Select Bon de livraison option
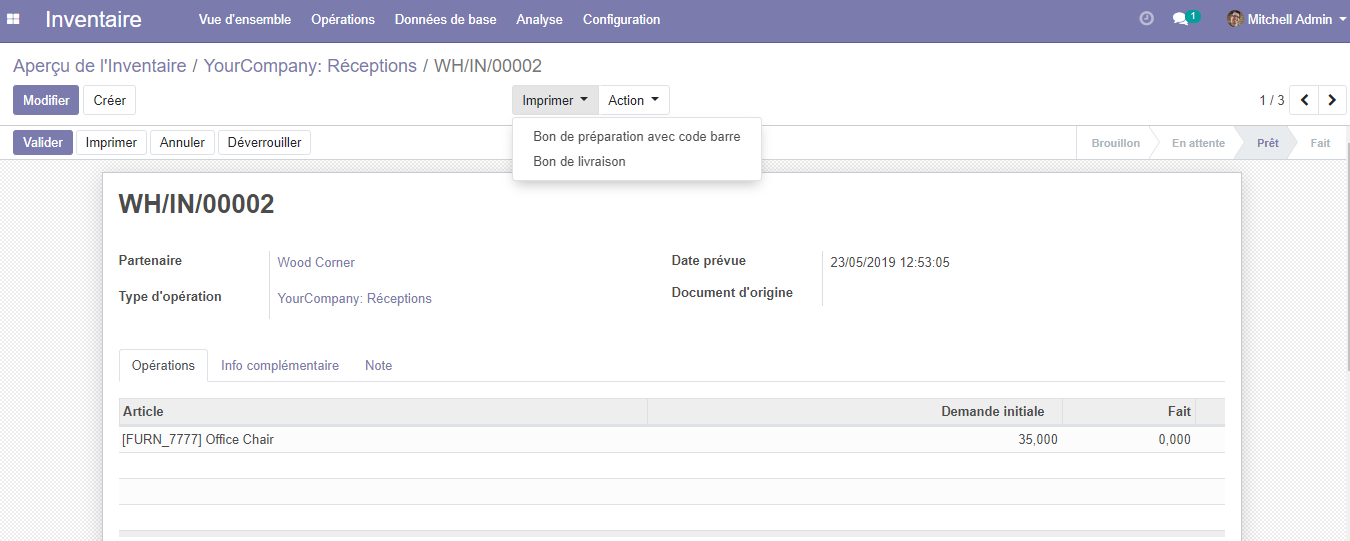Image resolution: width=1350 pixels, height=541 pixels. (x=579, y=161)
